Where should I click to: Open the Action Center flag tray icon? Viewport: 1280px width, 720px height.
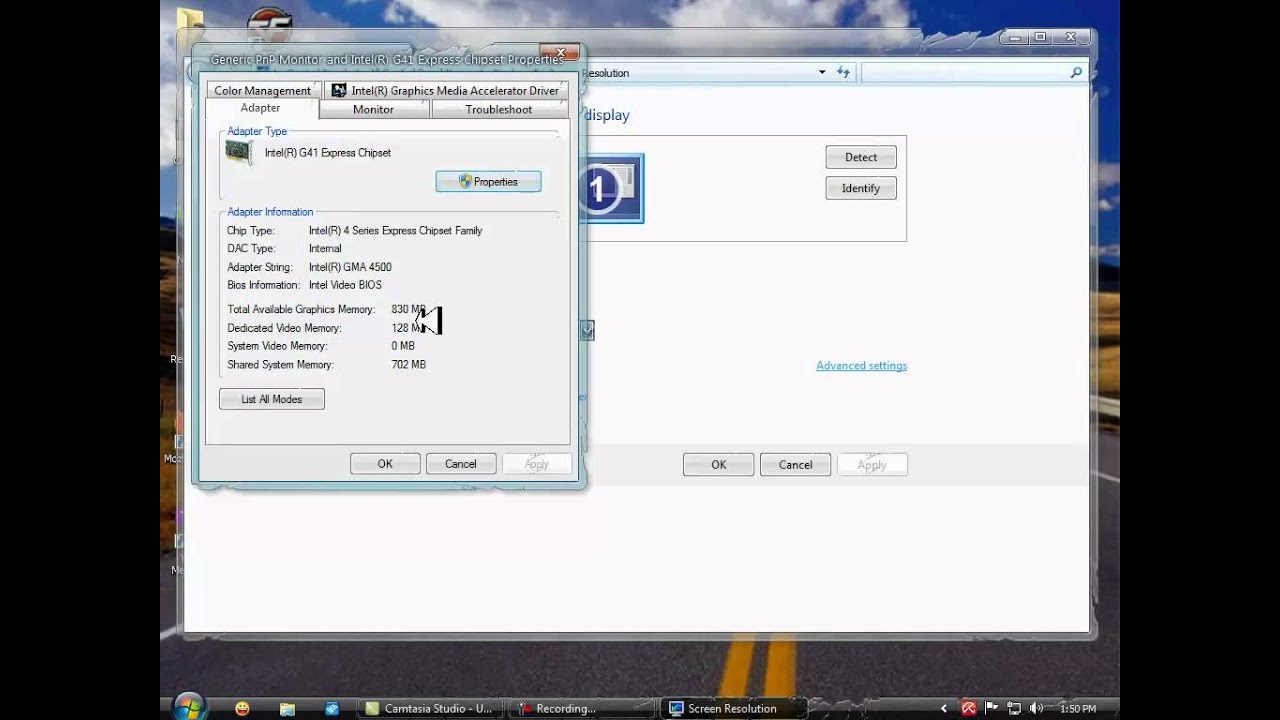(x=991, y=708)
